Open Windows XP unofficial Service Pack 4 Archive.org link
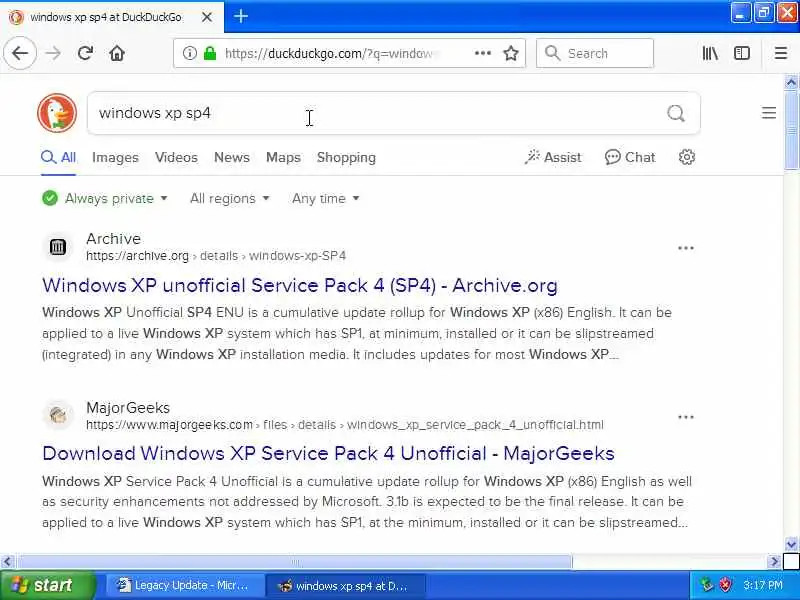Viewport: 800px width, 600px height. tap(300, 285)
